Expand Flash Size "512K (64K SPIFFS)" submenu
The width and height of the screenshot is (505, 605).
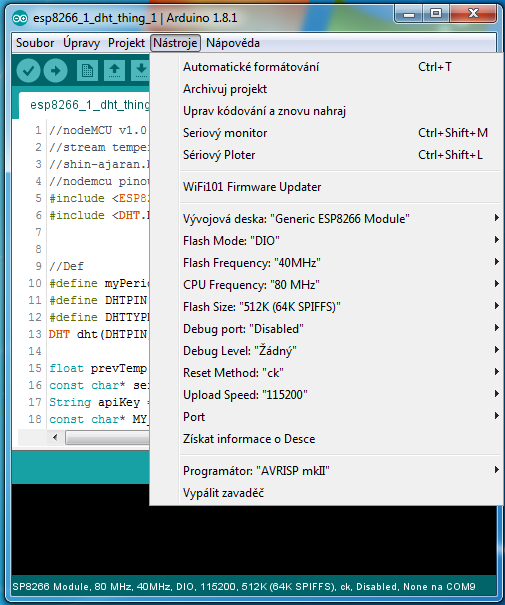(326, 307)
